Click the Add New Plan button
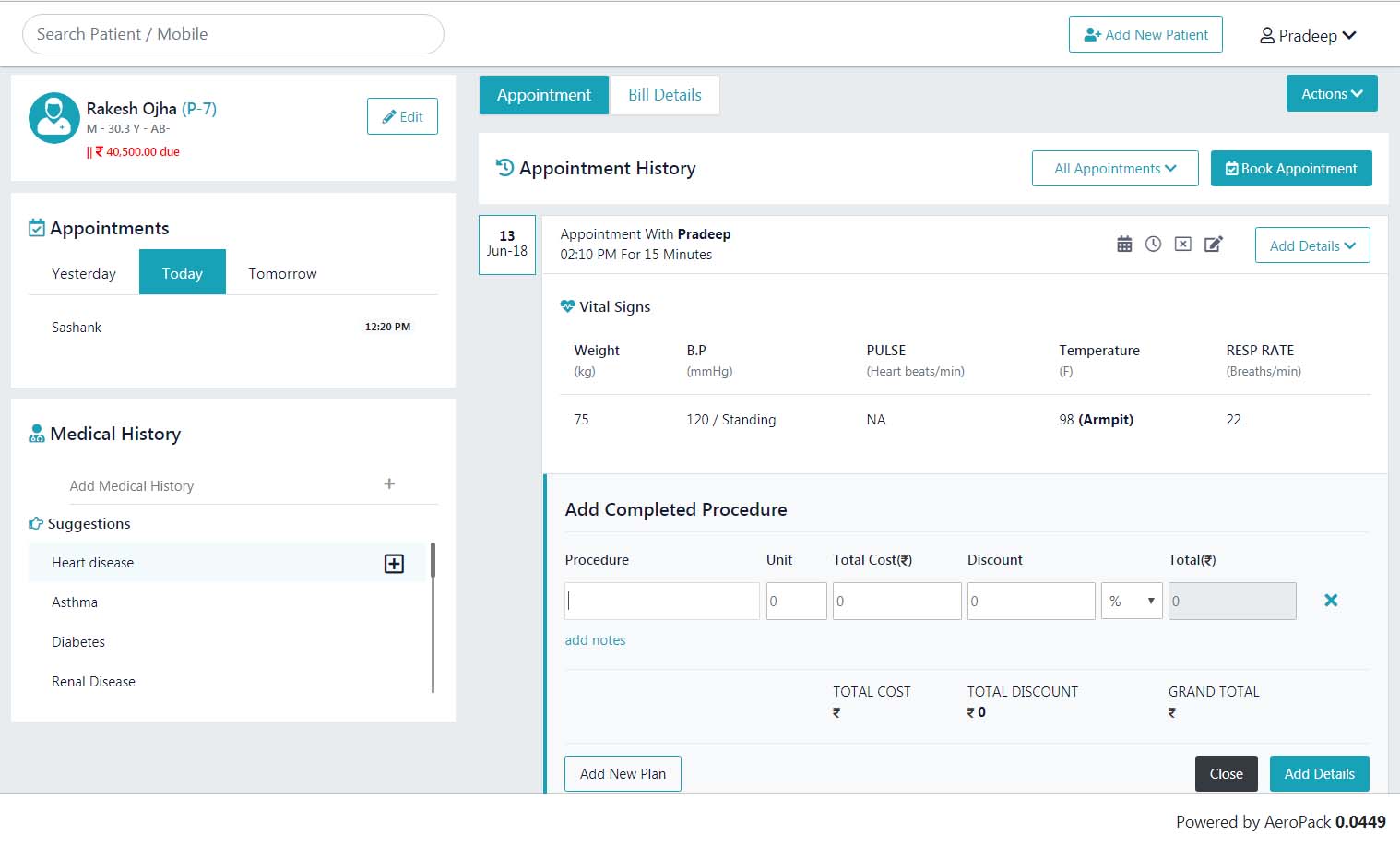 pyautogui.click(x=623, y=774)
